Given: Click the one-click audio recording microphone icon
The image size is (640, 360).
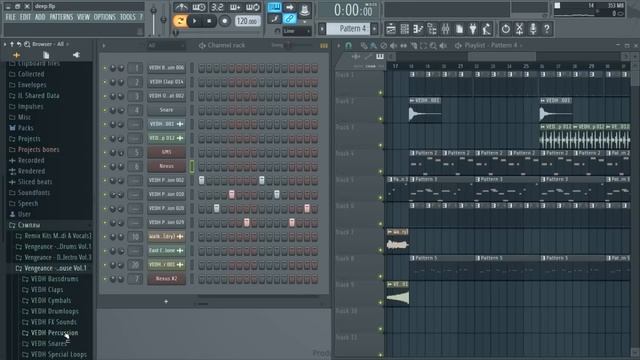Looking at the screenshot, I should [x=533, y=29].
